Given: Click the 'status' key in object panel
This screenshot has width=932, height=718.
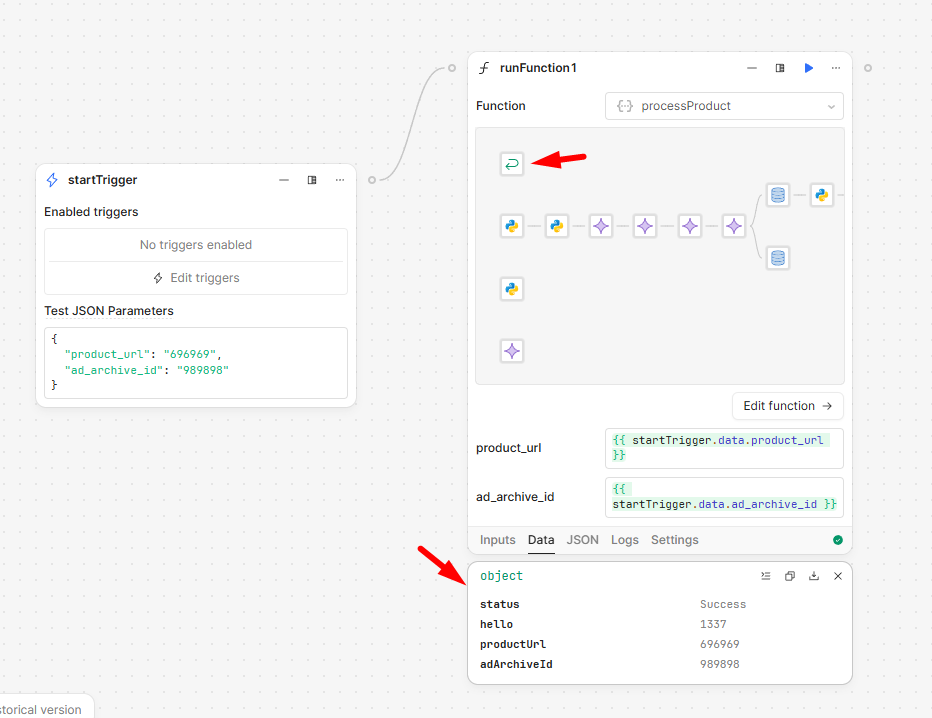Looking at the screenshot, I should [500, 604].
